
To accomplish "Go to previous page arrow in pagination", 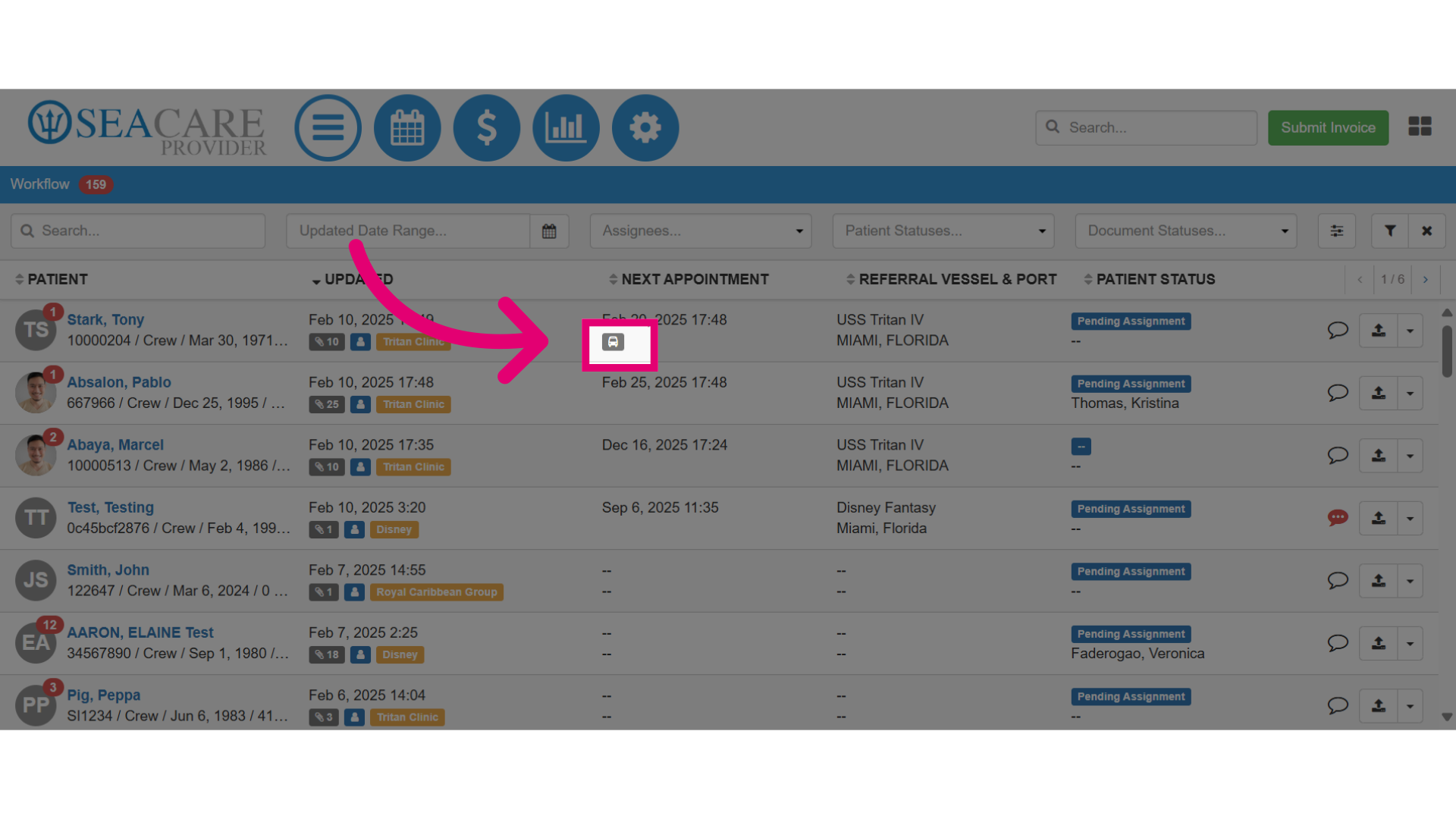I will (1360, 279).
